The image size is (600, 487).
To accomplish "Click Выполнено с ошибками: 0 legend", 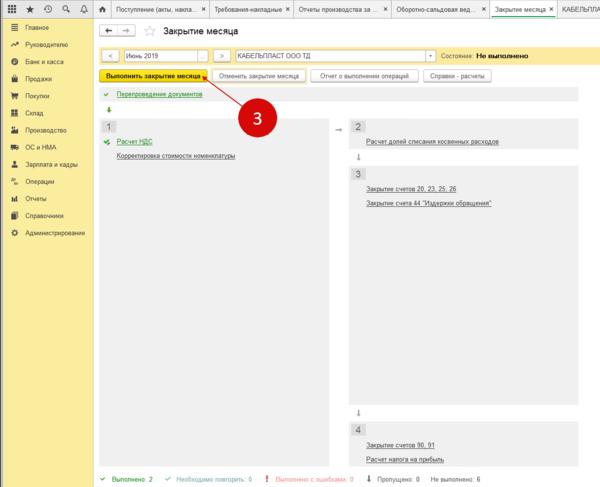I will tap(309, 479).
